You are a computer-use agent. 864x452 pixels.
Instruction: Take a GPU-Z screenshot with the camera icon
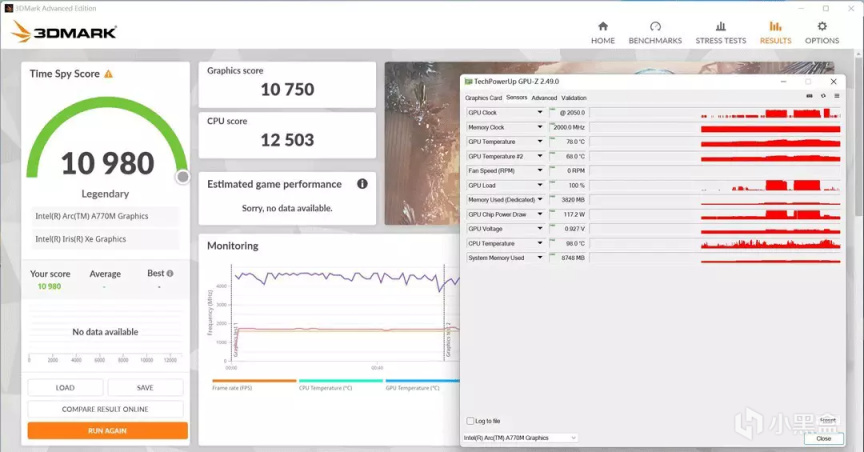pos(809,96)
